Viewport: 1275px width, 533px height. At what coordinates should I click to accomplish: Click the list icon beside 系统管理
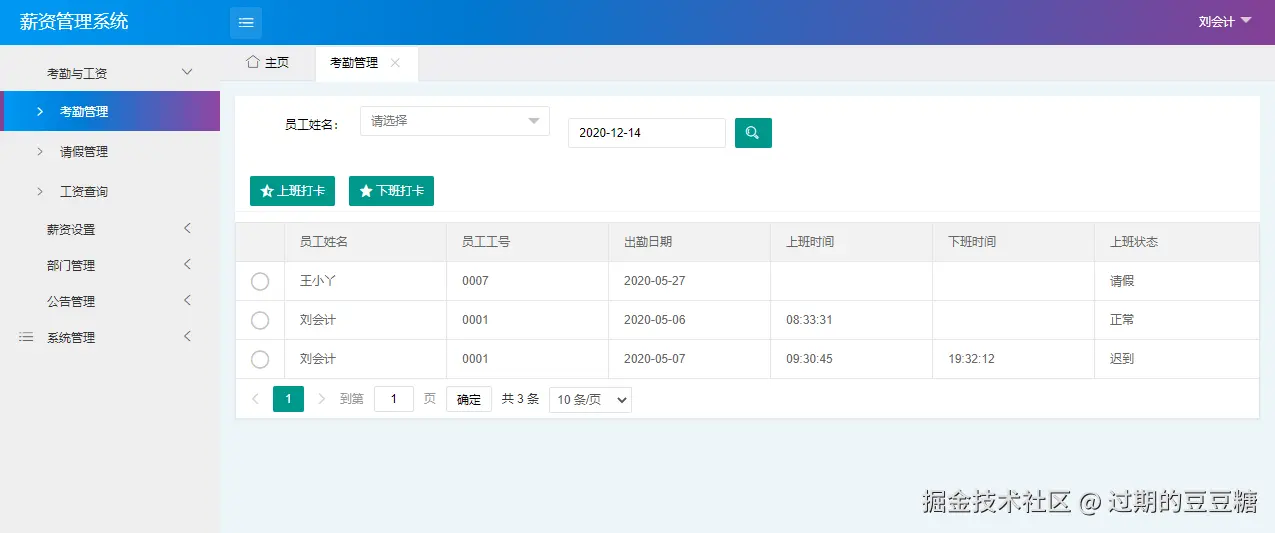click(26, 338)
